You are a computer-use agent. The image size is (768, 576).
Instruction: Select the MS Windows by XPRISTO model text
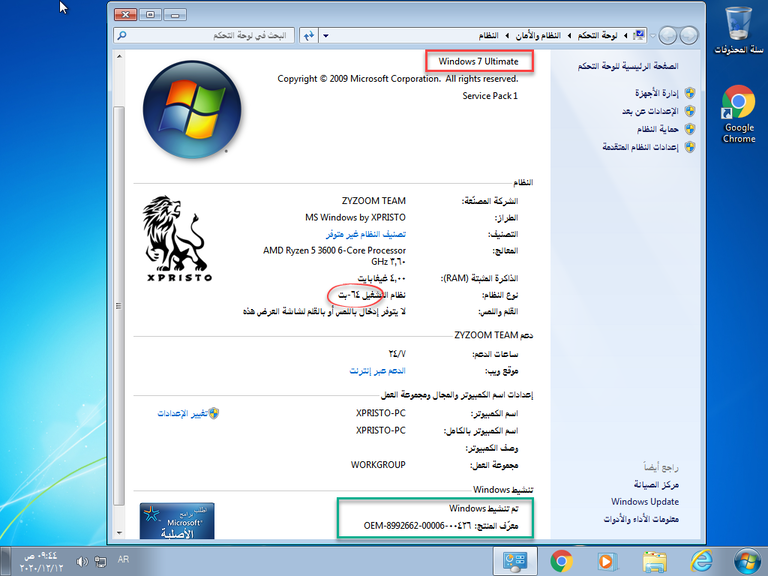point(356,217)
